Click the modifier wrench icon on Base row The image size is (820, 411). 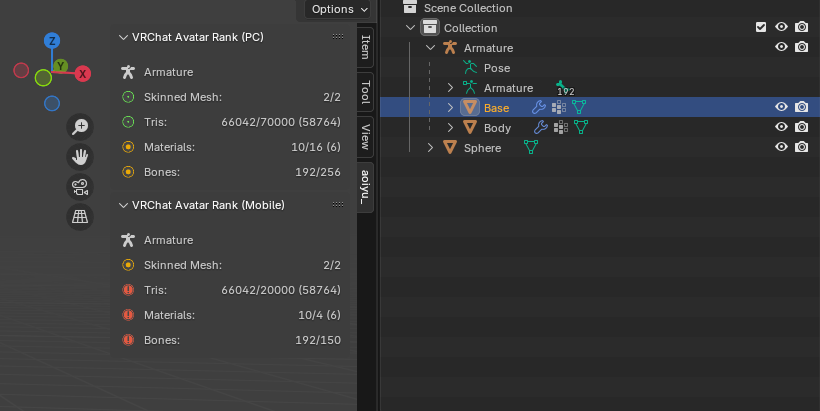[x=539, y=107]
